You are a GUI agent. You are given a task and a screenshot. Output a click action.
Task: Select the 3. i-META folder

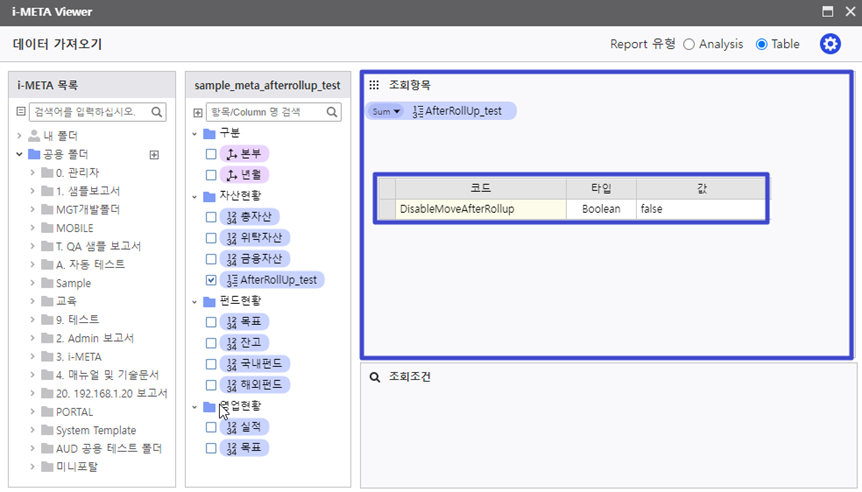(x=78, y=356)
